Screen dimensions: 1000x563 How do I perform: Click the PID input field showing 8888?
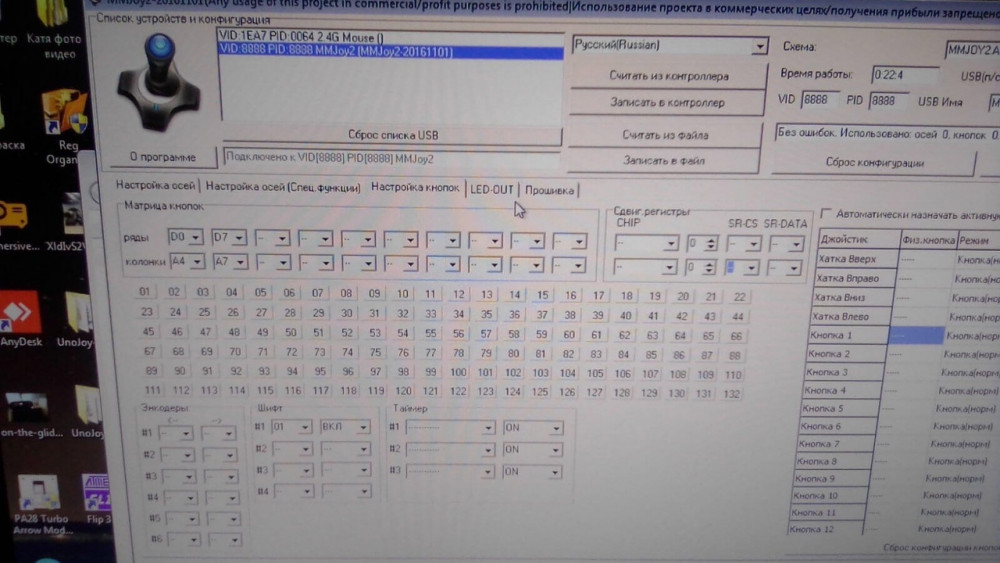coord(888,101)
